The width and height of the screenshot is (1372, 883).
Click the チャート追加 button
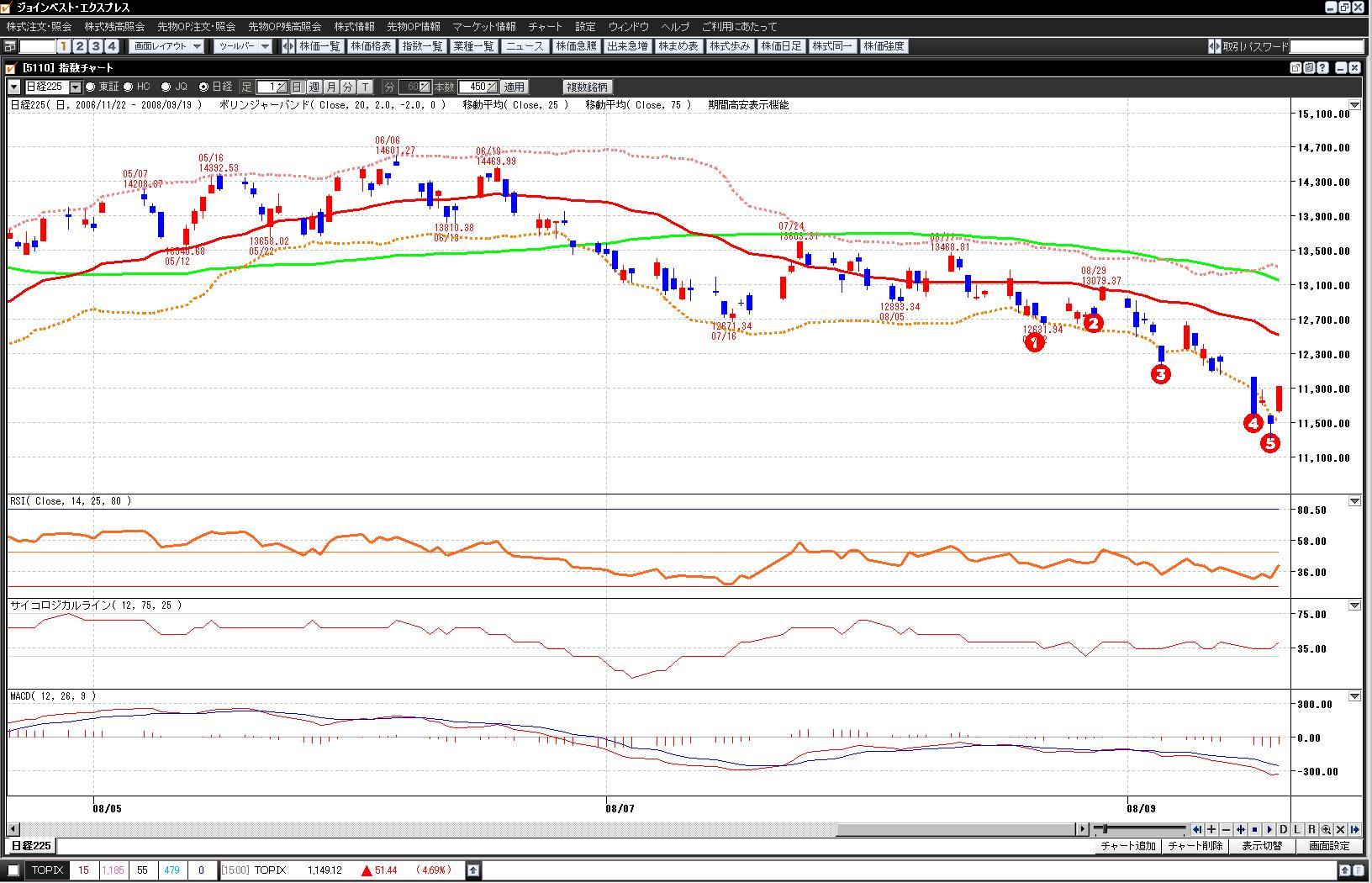coord(1128,846)
